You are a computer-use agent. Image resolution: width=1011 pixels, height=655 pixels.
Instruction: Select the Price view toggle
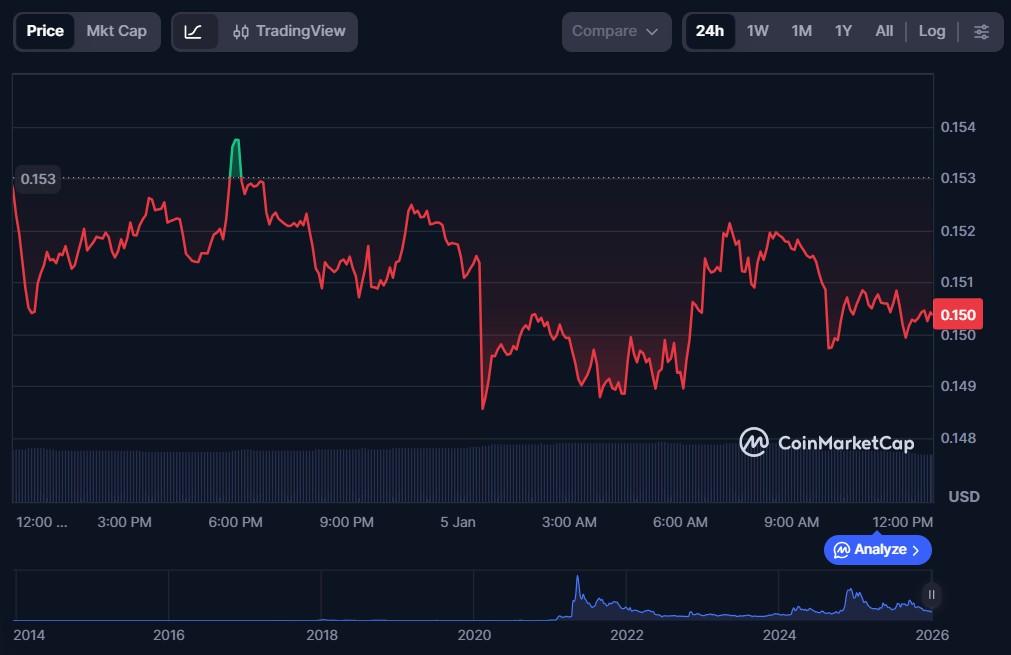45,32
